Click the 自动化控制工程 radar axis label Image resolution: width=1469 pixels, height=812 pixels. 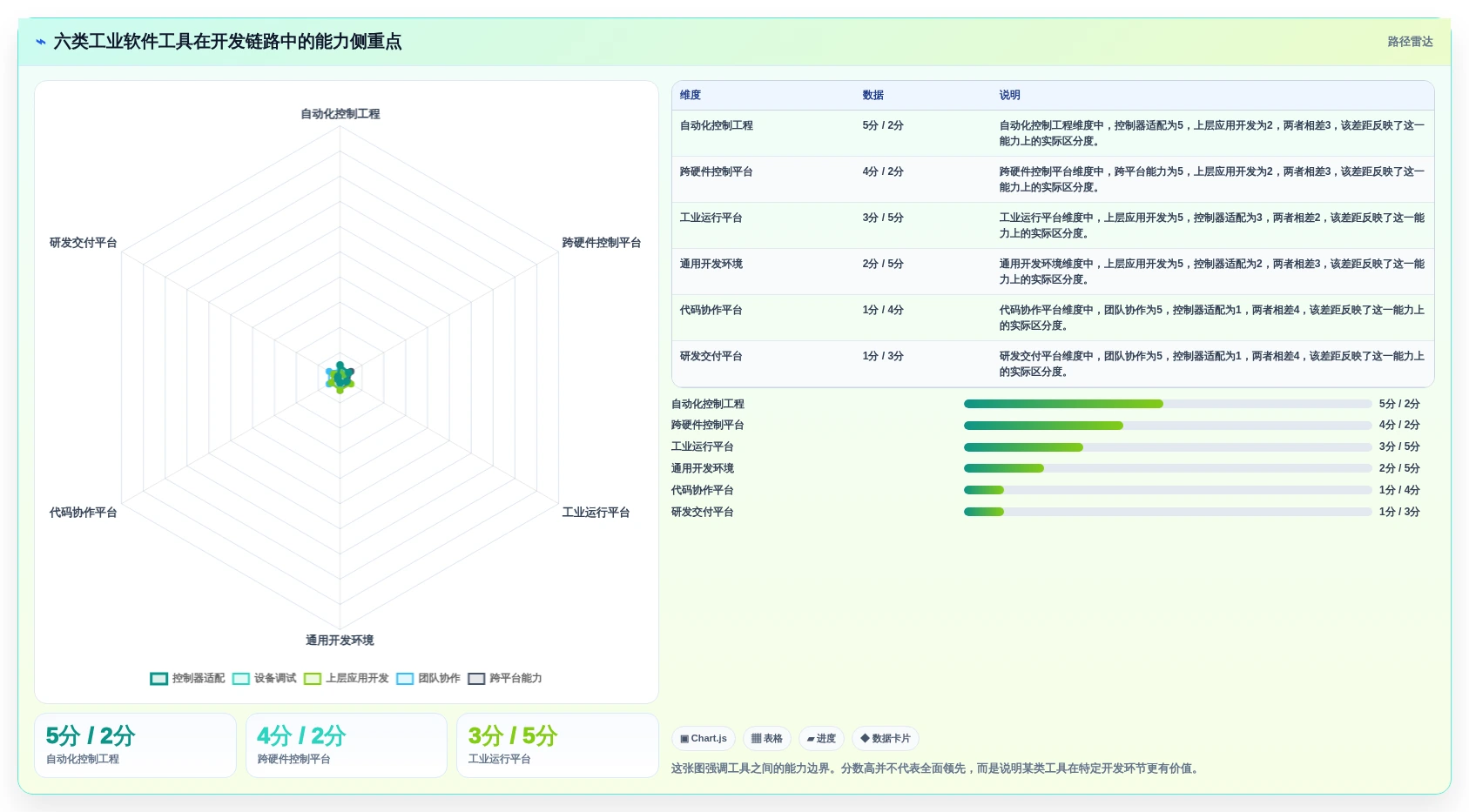click(340, 114)
